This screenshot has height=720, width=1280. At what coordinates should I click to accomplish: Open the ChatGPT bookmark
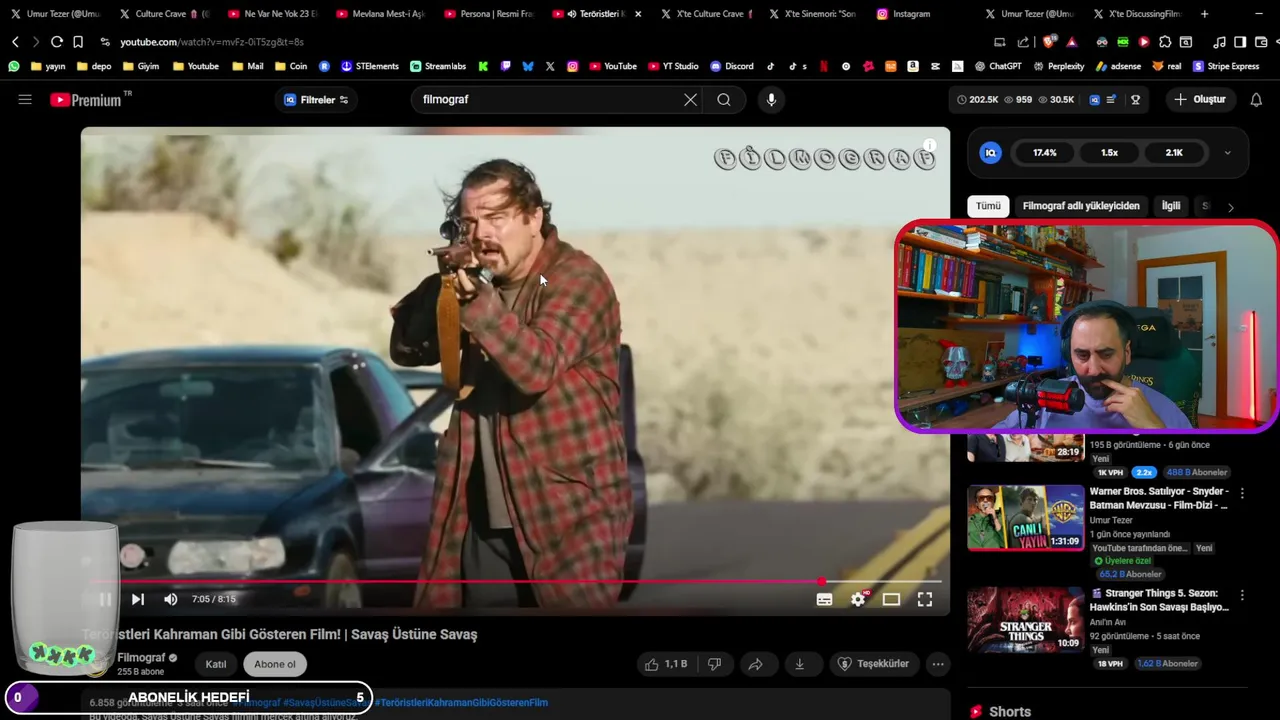(x=1000, y=66)
